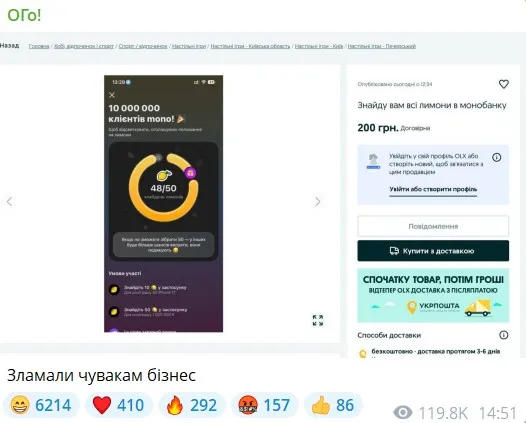The width and height of the screenshot is (526, 423).
Task: Open info icon in OLX profile notice
Action: [496, 157]
